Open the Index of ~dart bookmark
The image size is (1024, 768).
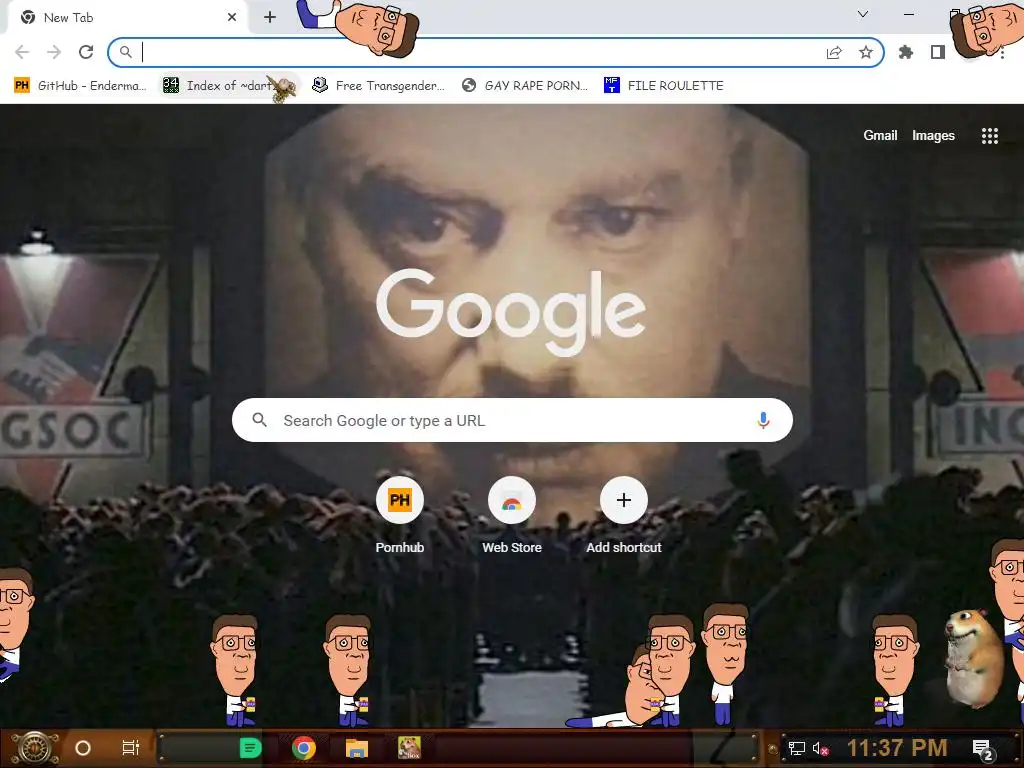[229, 86]
